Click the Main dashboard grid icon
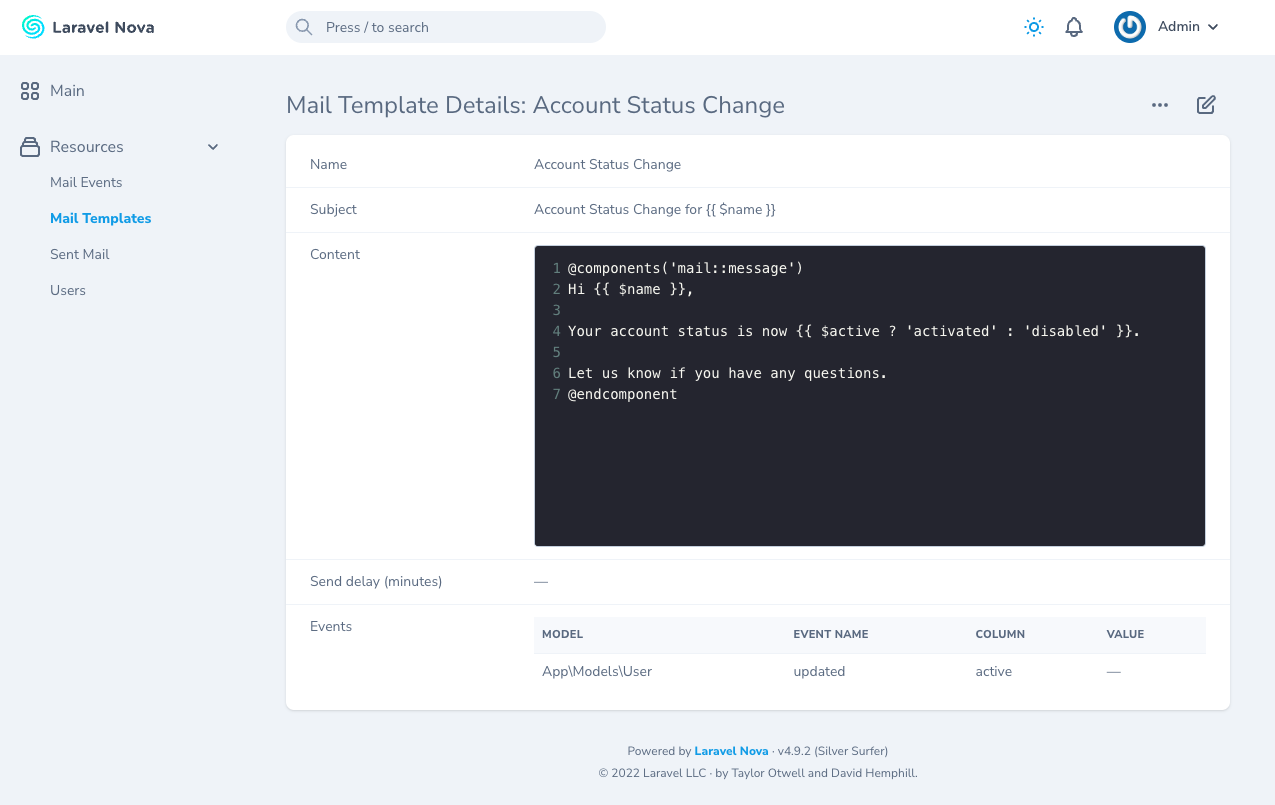 (30, 91)
